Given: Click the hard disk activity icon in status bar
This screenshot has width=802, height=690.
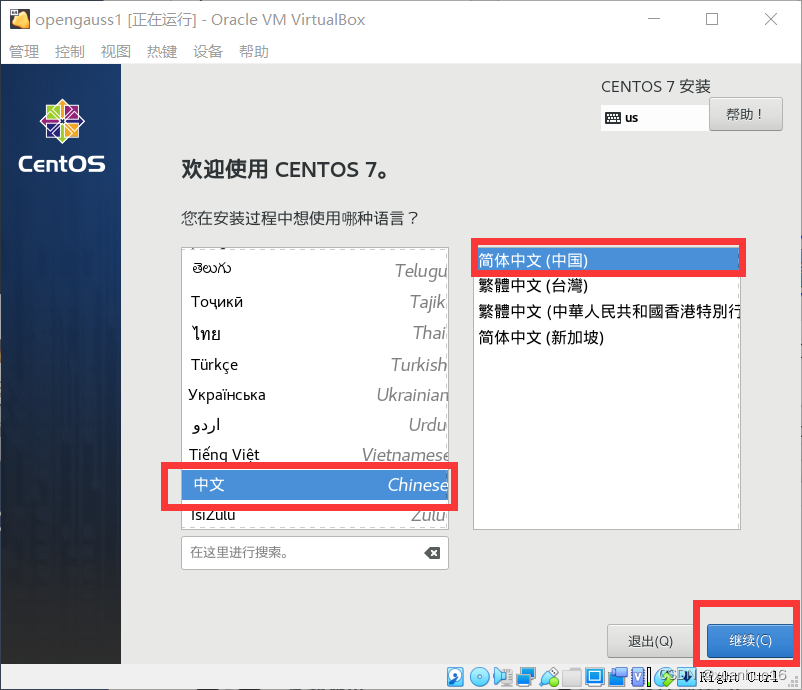Looking at the screenshot, I should click(x=455, y=677).
